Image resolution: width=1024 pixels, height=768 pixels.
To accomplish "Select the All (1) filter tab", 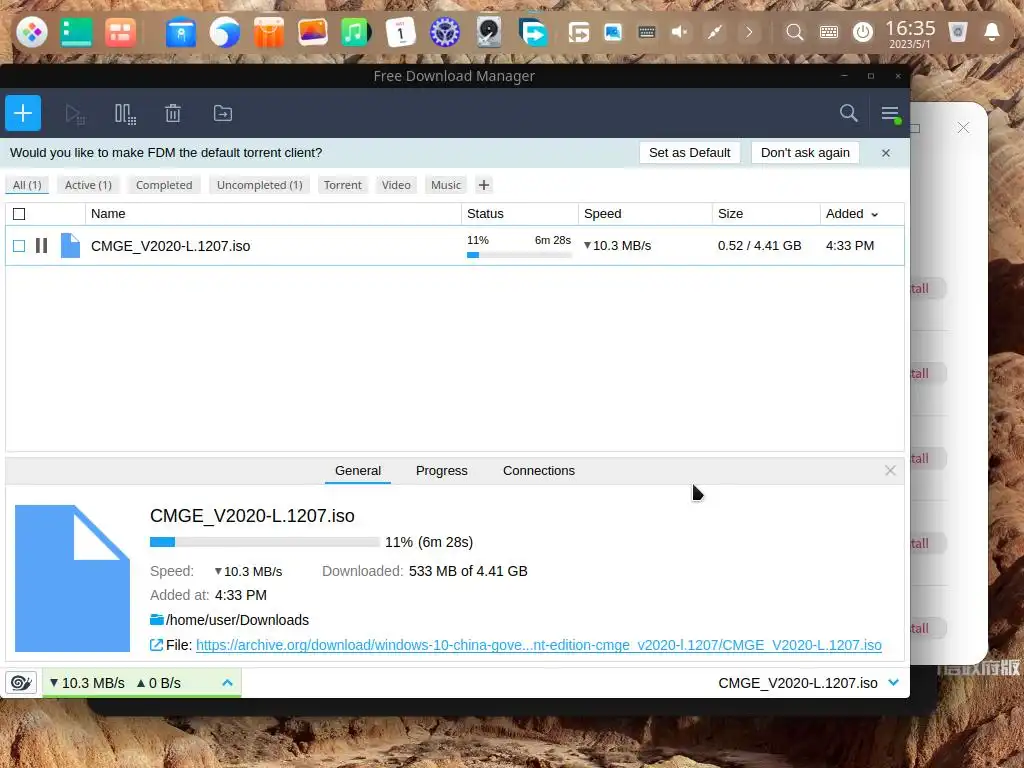I will point(27,185).
